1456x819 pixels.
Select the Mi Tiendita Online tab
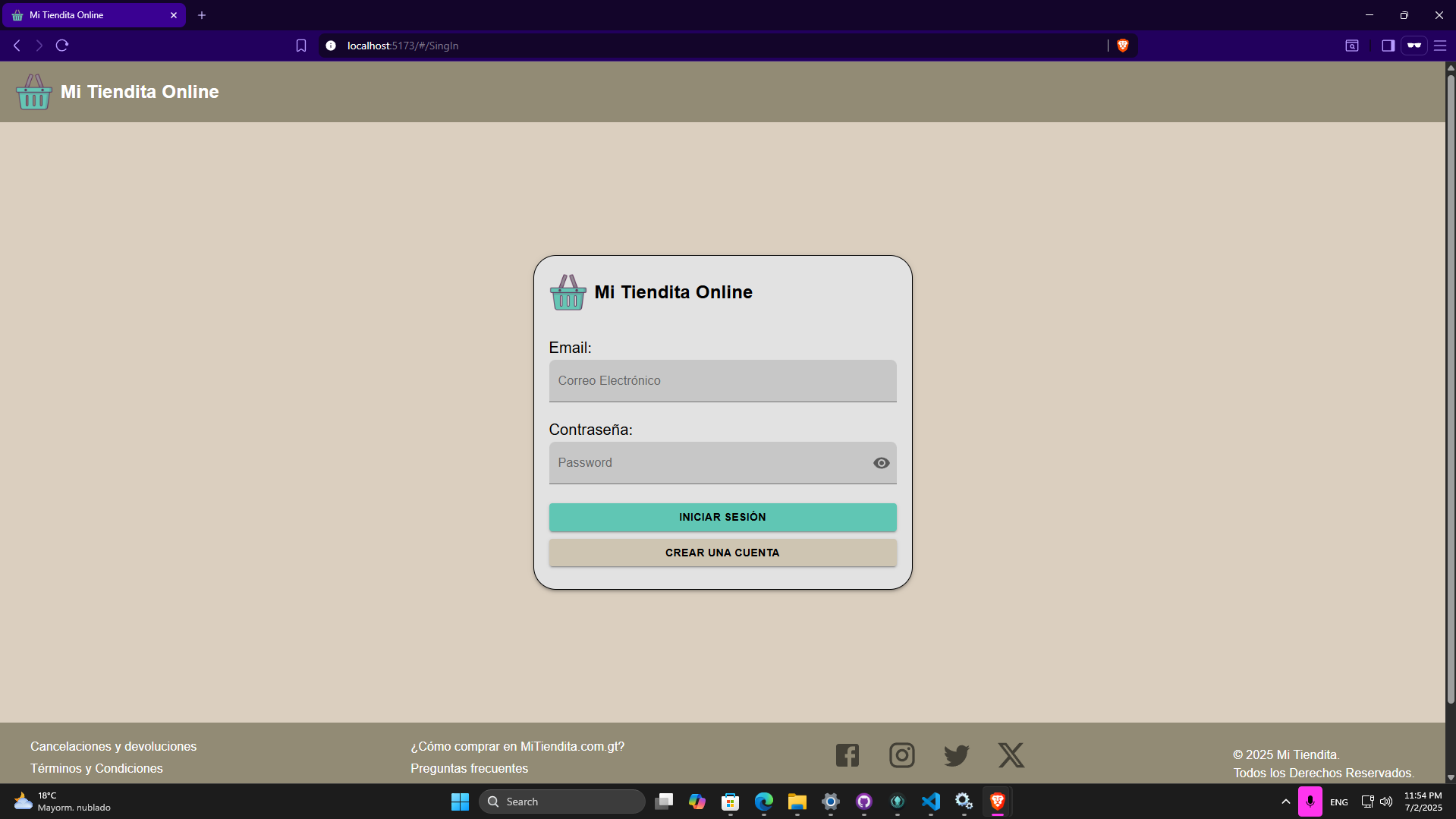[x=91, y=15]
